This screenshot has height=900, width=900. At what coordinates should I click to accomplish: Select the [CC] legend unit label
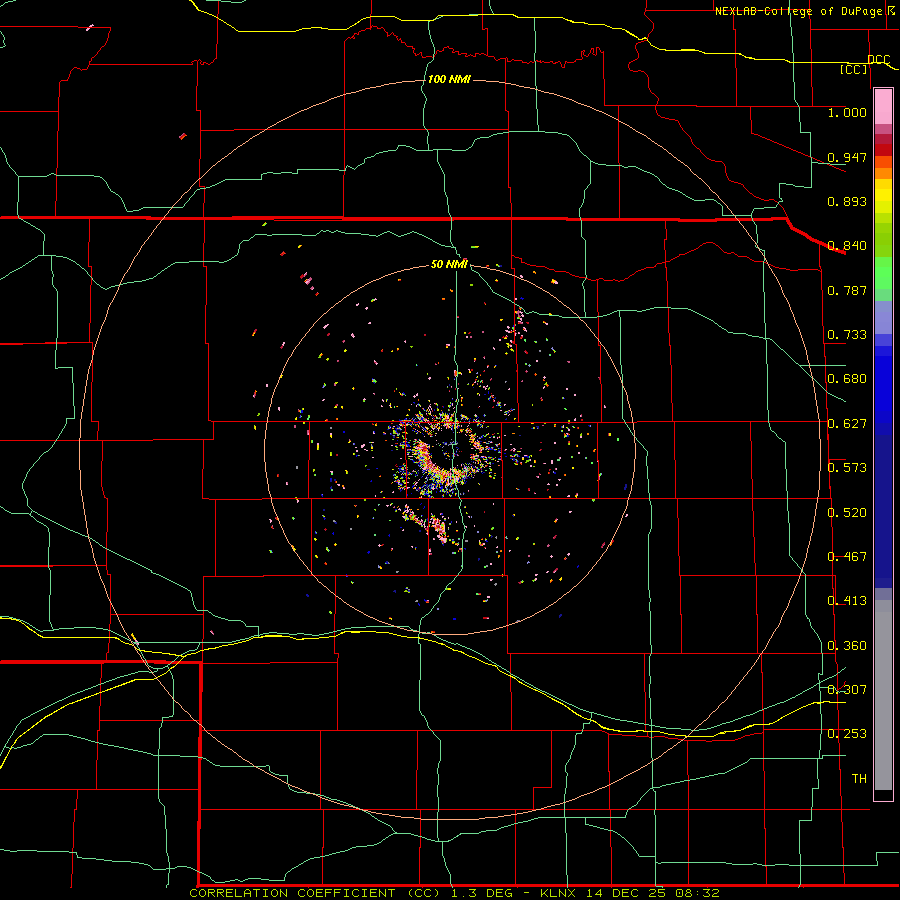pyautogui.click(x=854, y=69)
